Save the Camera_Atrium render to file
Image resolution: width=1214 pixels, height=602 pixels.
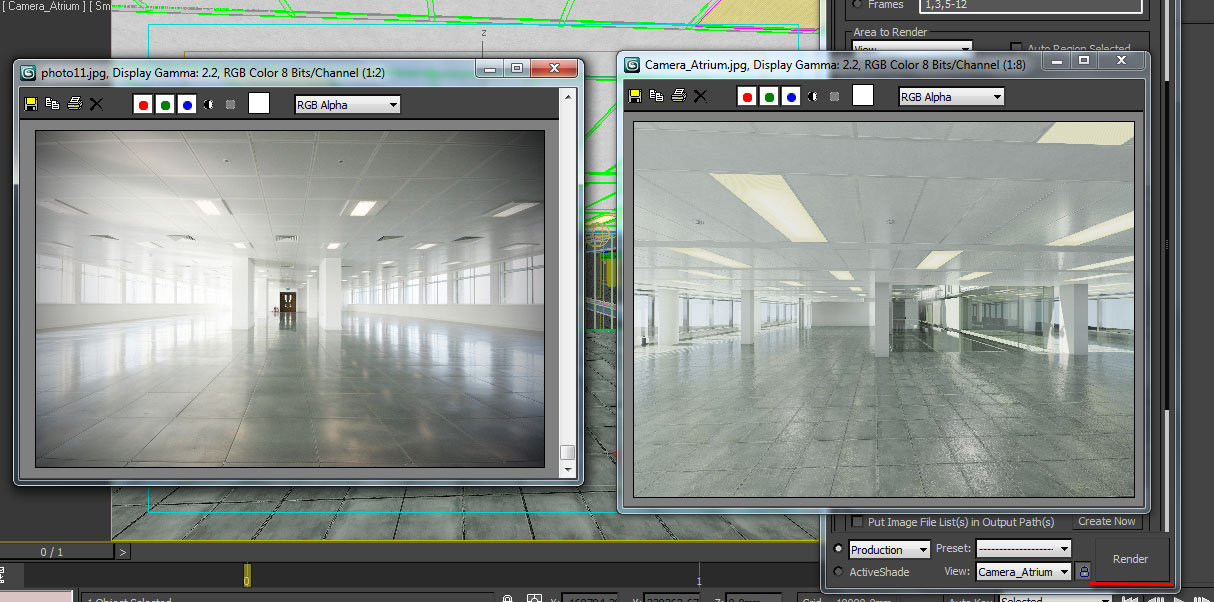[x=635, y=96]
